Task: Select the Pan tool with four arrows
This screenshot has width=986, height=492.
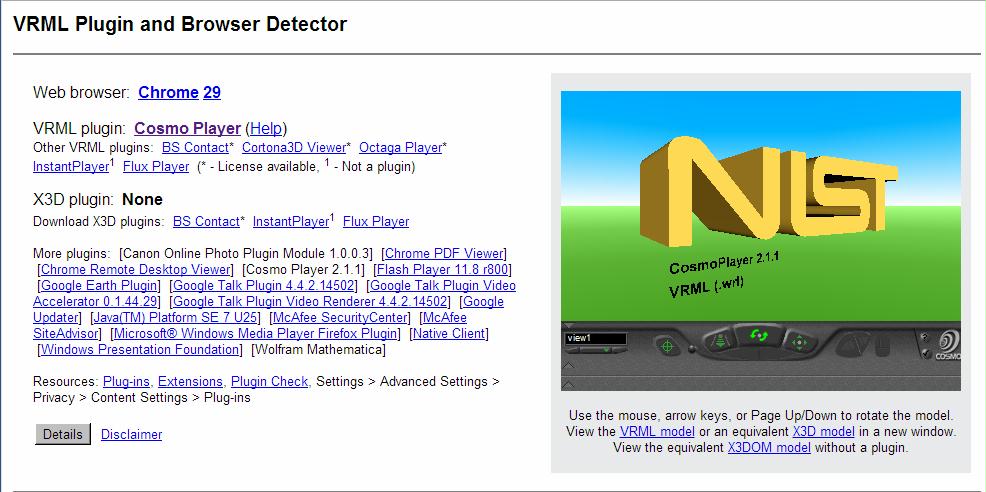Action: [x=799, y=342]
